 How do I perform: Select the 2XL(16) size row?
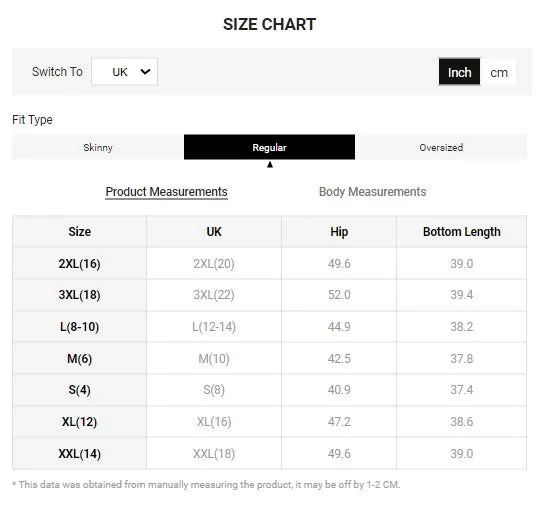coord(270,264)
